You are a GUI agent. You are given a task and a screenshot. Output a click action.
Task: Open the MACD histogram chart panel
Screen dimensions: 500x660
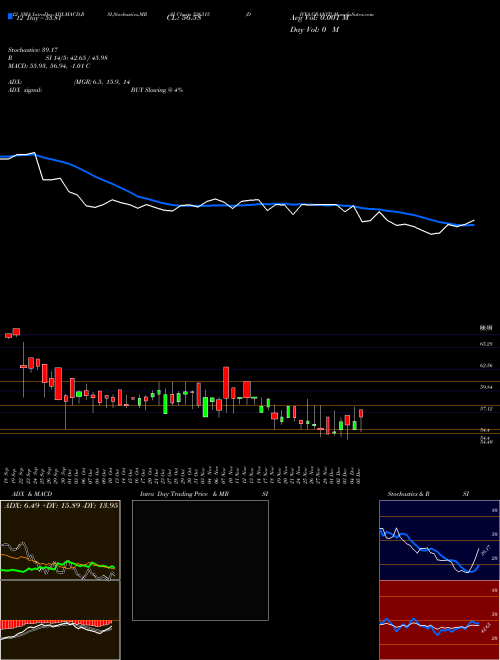[60, 620]
